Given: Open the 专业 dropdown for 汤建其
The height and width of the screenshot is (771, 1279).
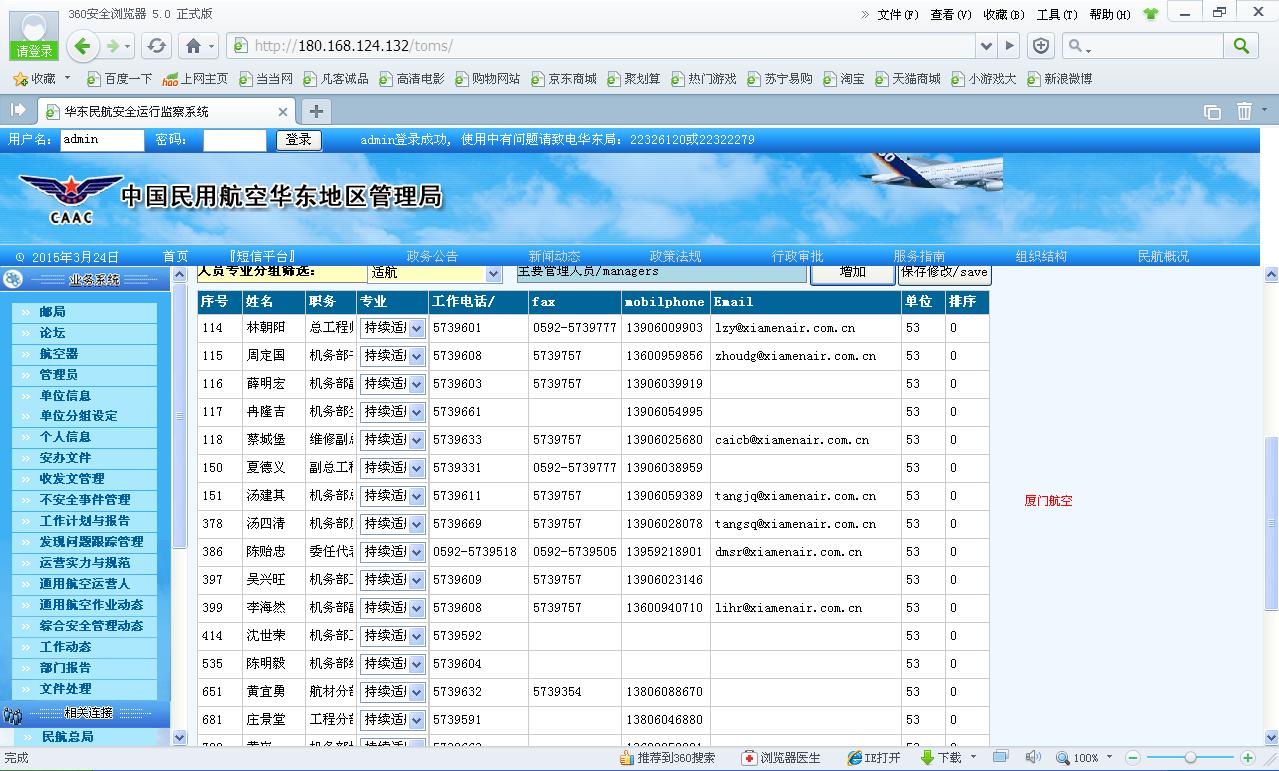Looking at the screenshot, I should coord(417,496).
